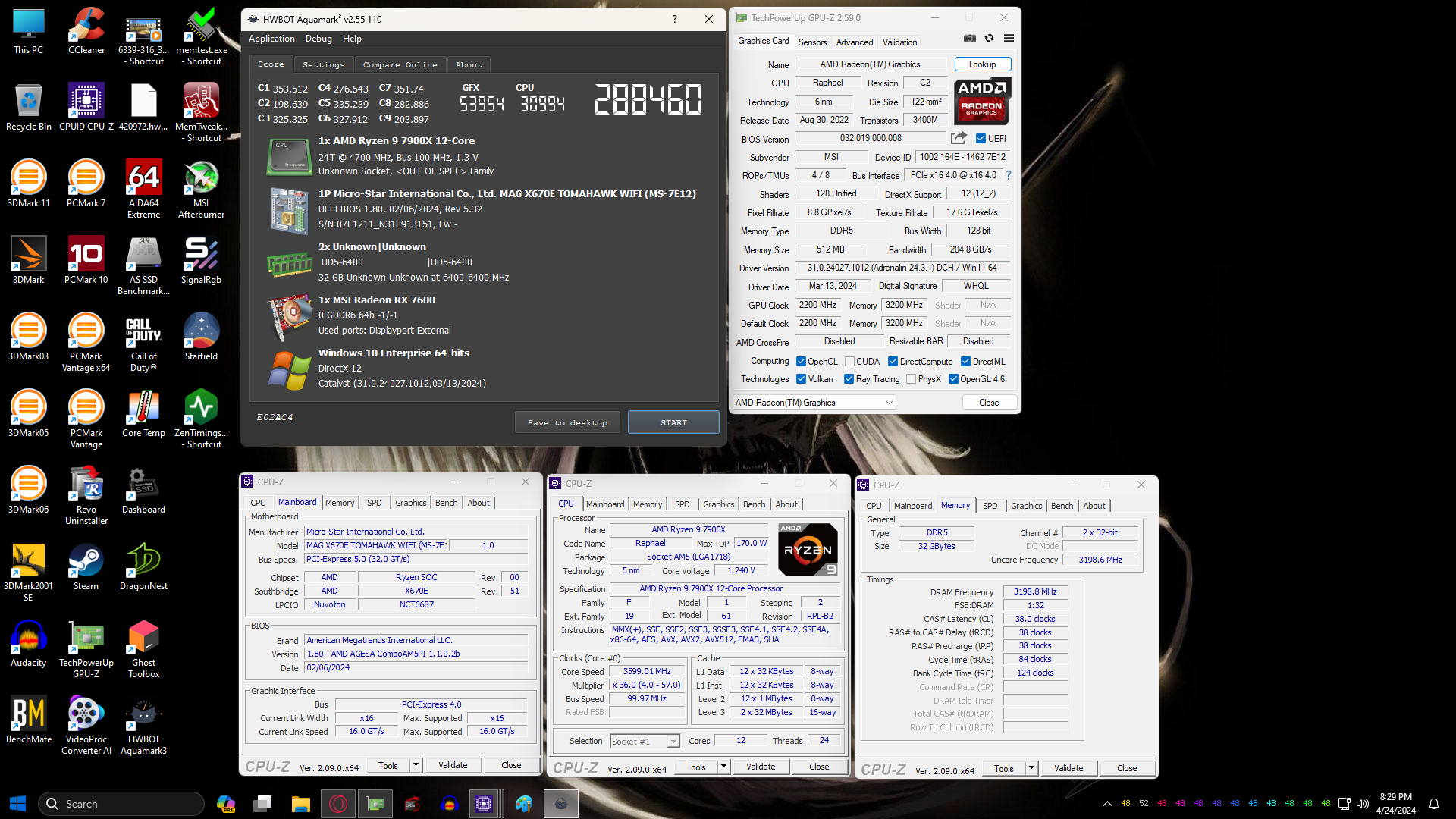Open Task View on taskbar
1456x819 pixels.
click(262, 804)
